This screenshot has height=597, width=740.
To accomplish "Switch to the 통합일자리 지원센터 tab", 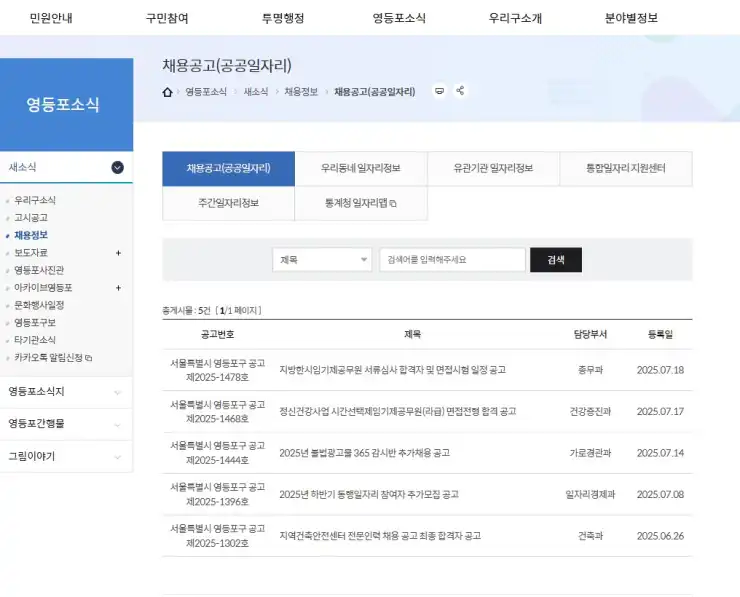I will [626, 168].
